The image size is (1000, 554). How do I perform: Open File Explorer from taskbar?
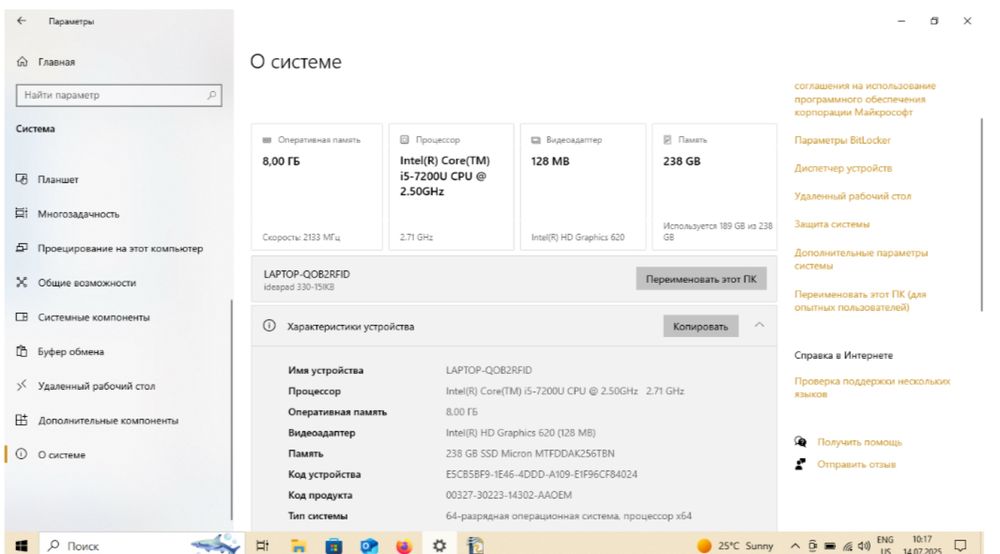(x=298, y=546)
